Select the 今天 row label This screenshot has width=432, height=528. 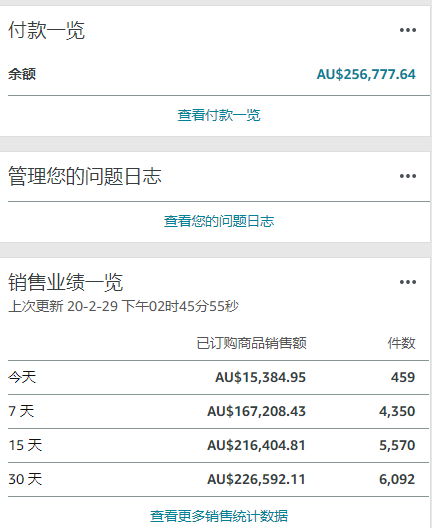(22, 377)
